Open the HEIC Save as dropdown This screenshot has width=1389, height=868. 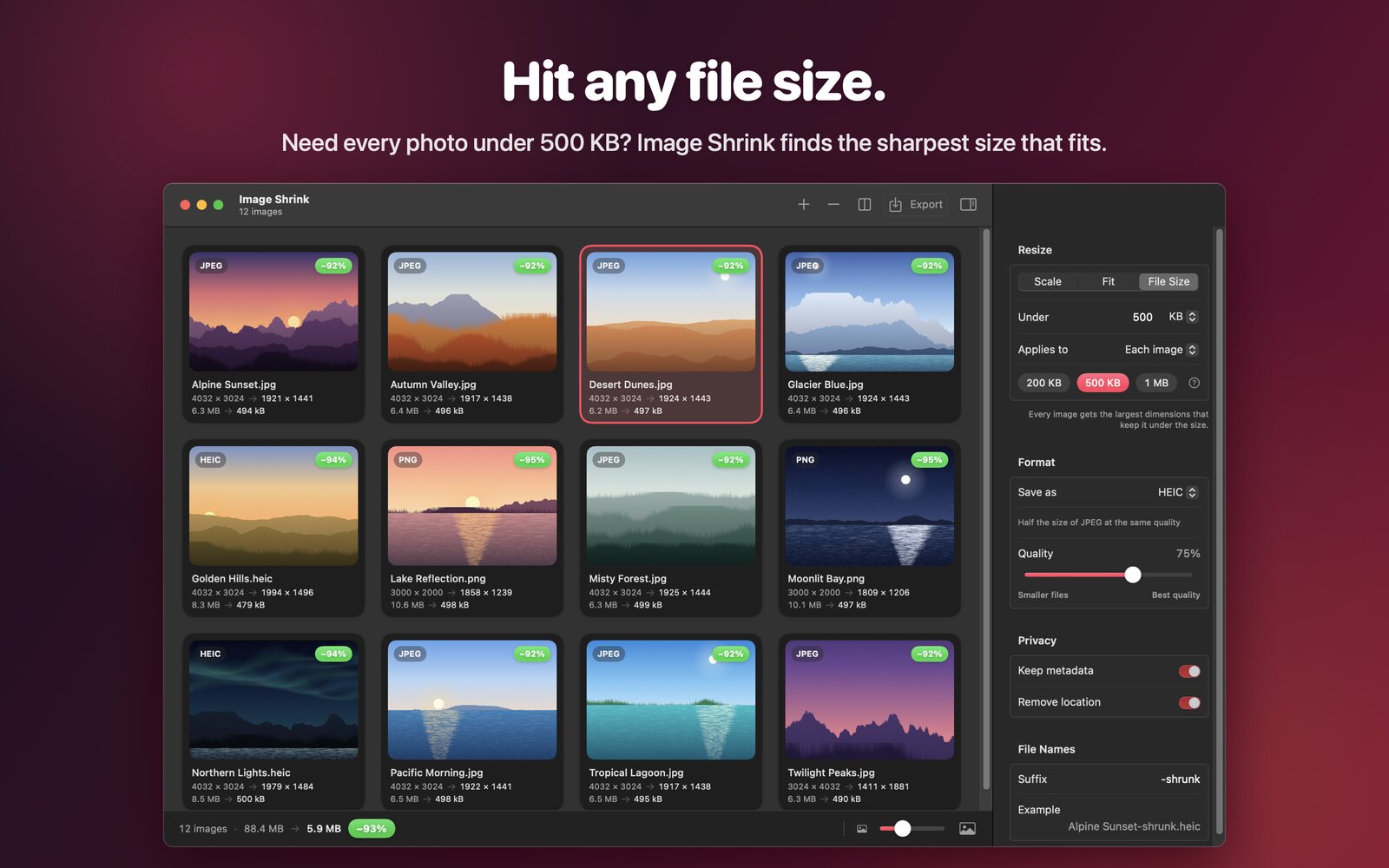pos(1178,492)
